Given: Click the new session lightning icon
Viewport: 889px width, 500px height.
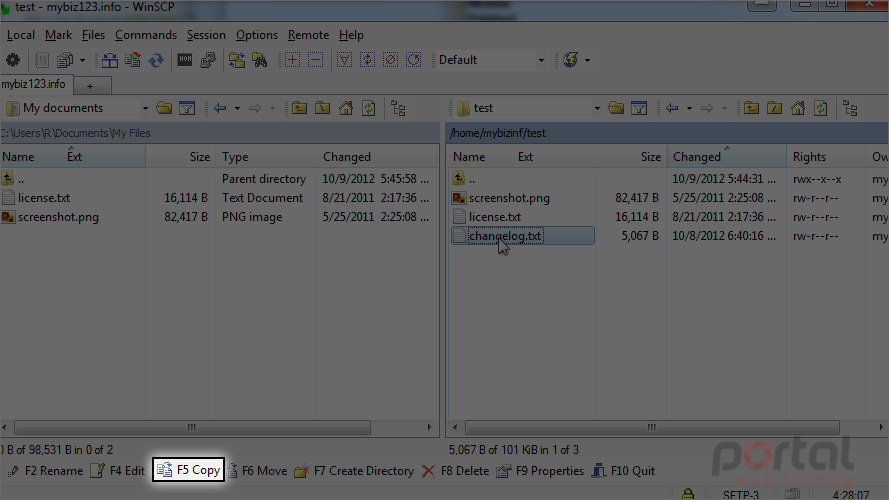Looking at the screenshot, I should coord(571,60).
